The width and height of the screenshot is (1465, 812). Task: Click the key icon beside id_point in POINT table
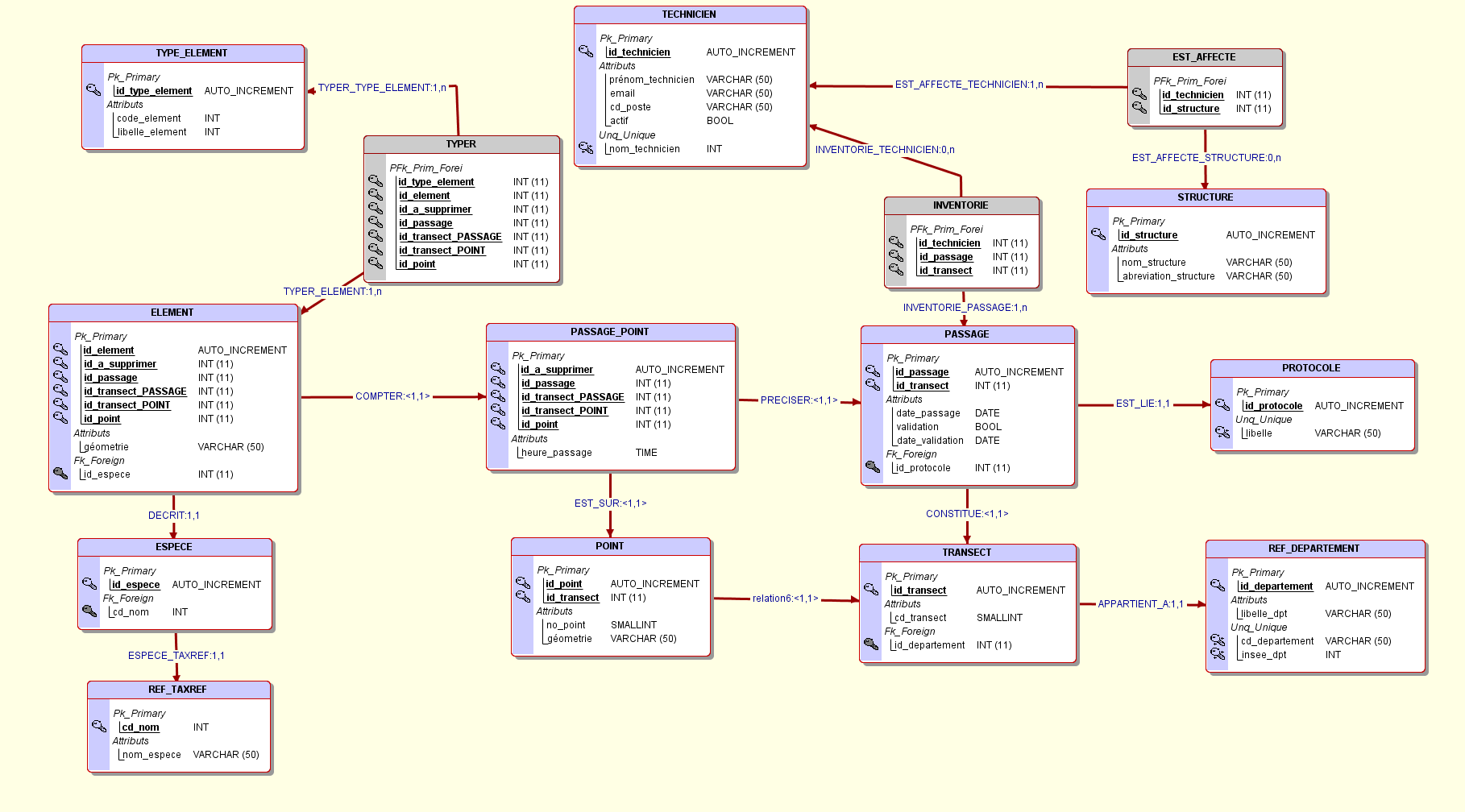[523, 583]
